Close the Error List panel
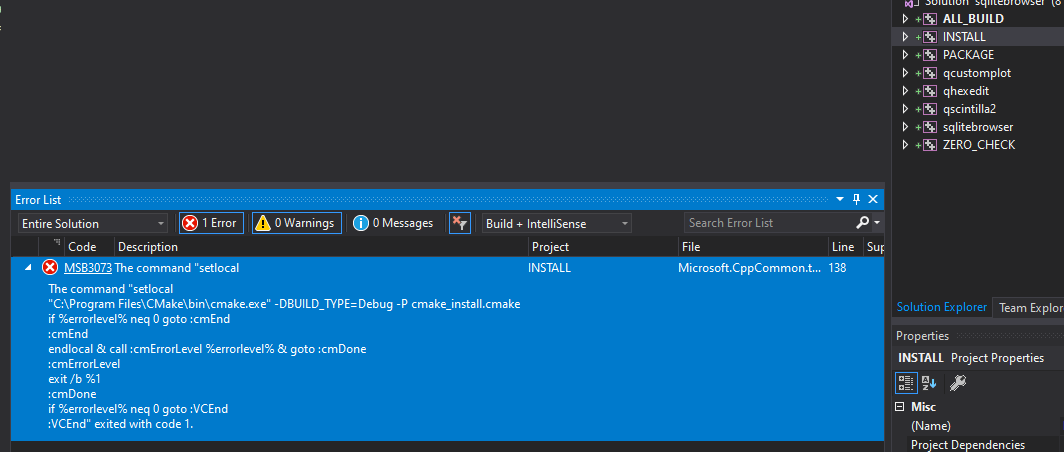The image size is (1064, 452). point(873,200)
